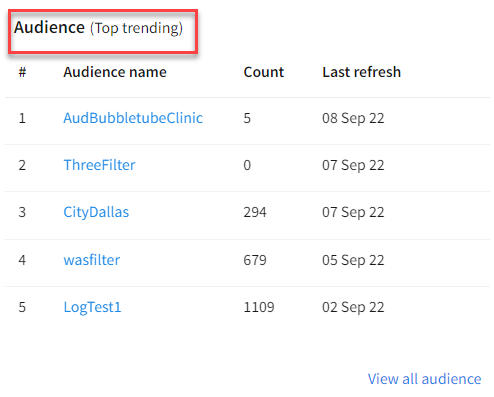Select the count value 679
This screenshot has width=494, height=397.
[x=255, y=260]
